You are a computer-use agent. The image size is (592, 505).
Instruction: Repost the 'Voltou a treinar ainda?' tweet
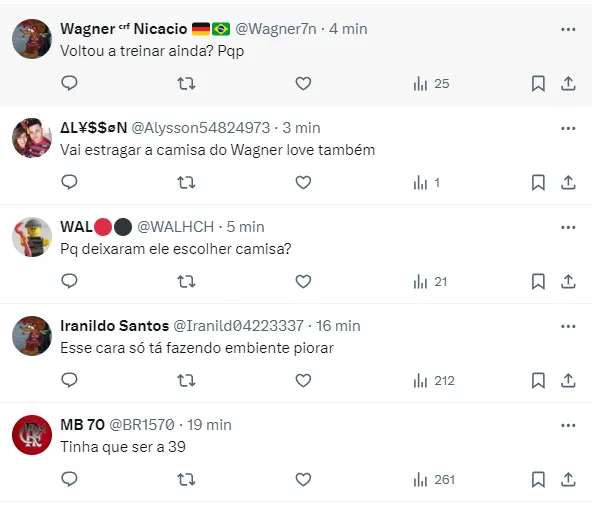point(186,83)
